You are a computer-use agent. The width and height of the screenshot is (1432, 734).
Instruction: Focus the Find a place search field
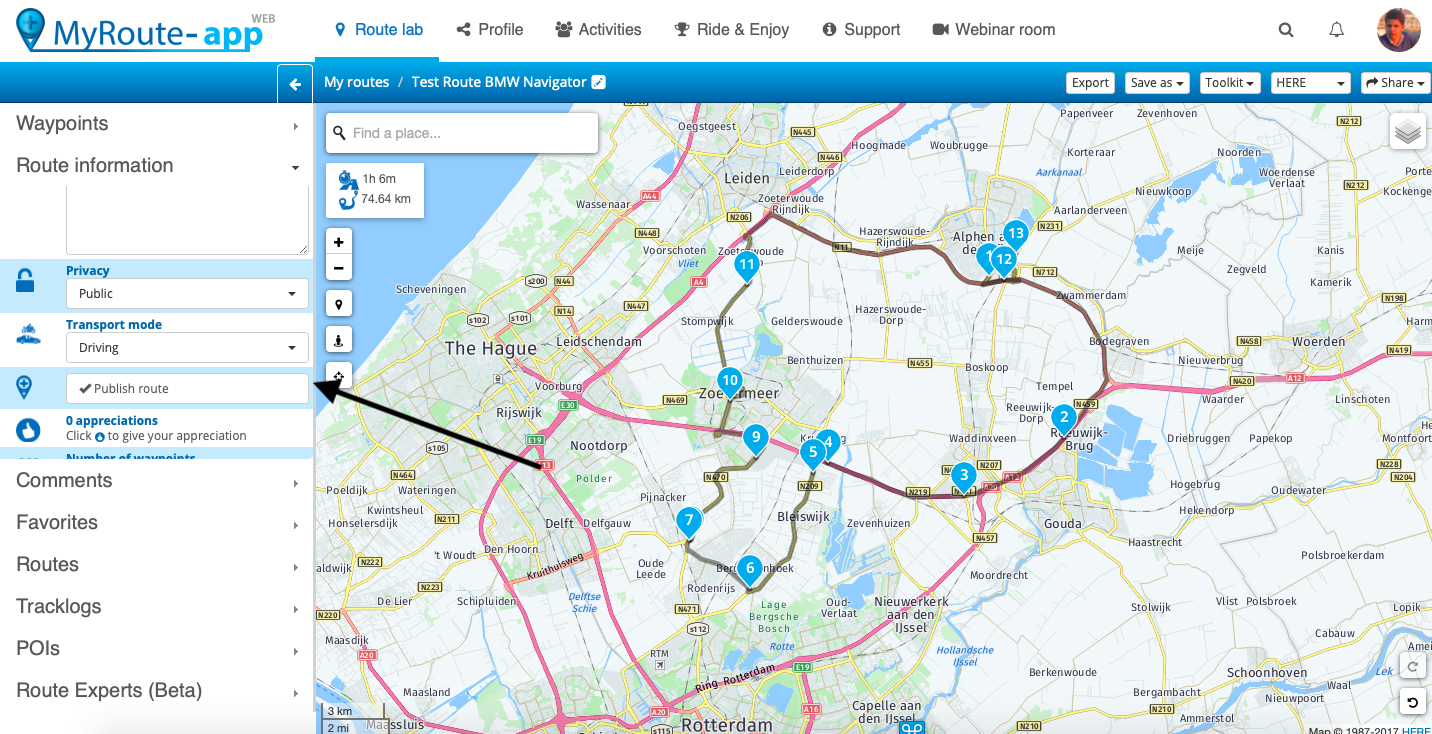coord(462,133)
